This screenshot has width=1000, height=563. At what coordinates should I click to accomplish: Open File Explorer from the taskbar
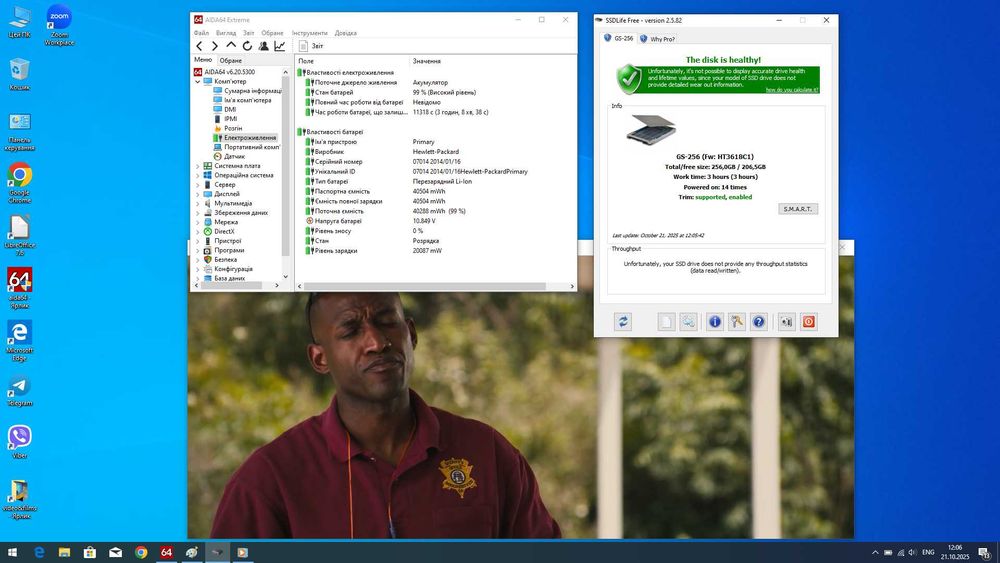pyautogui.click(x=64, y=552)
